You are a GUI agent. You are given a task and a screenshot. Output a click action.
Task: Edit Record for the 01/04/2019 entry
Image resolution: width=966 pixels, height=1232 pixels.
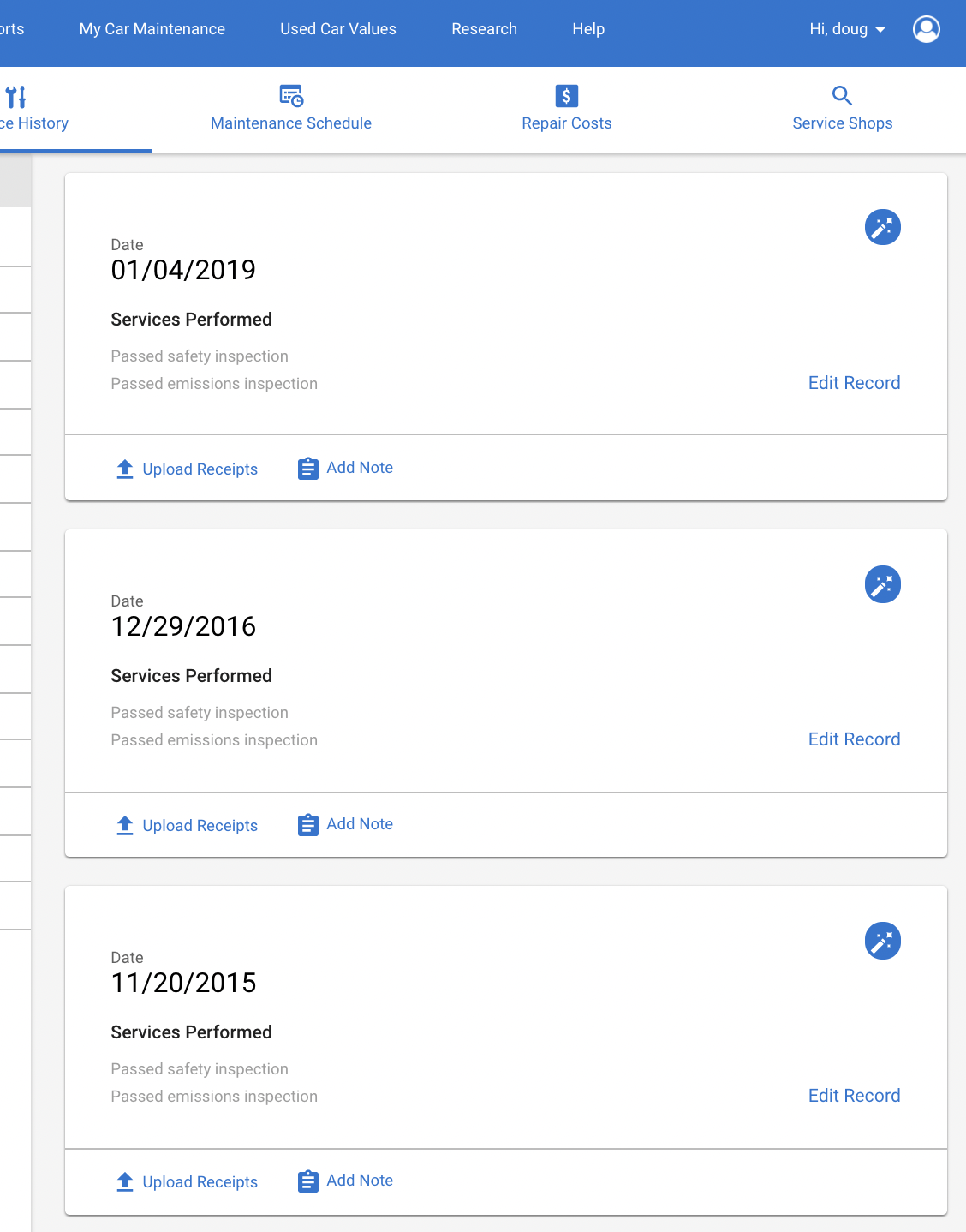click(x=854, y=383)
